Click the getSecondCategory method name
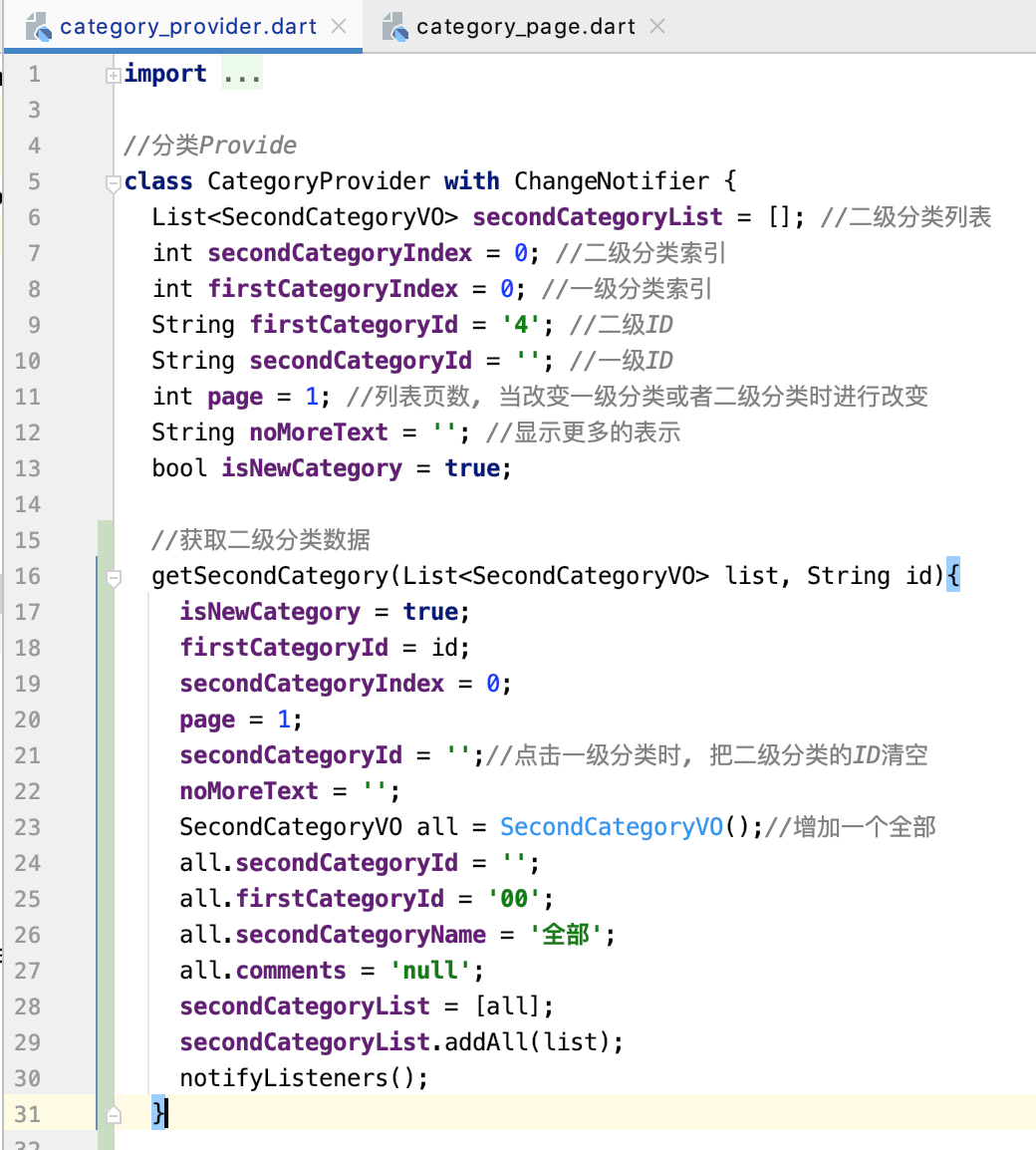1036x1150 pixels. click(x=270, y=576)
